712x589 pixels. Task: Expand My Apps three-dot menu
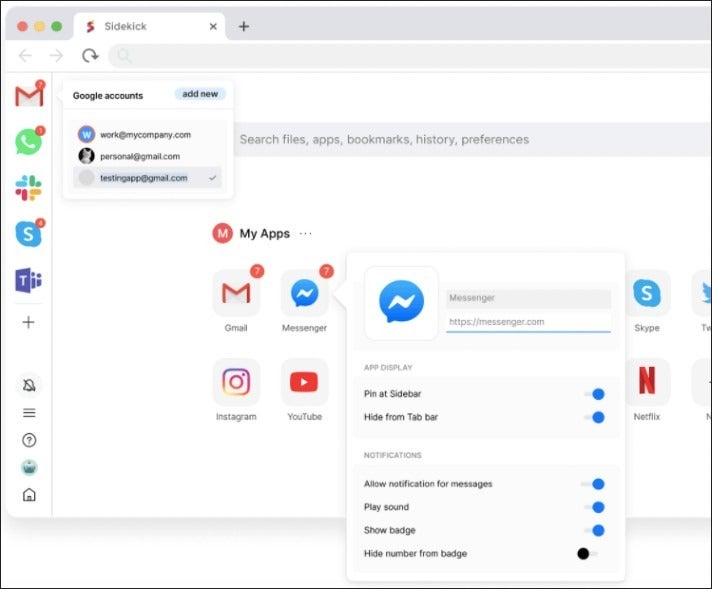point(306,234)
